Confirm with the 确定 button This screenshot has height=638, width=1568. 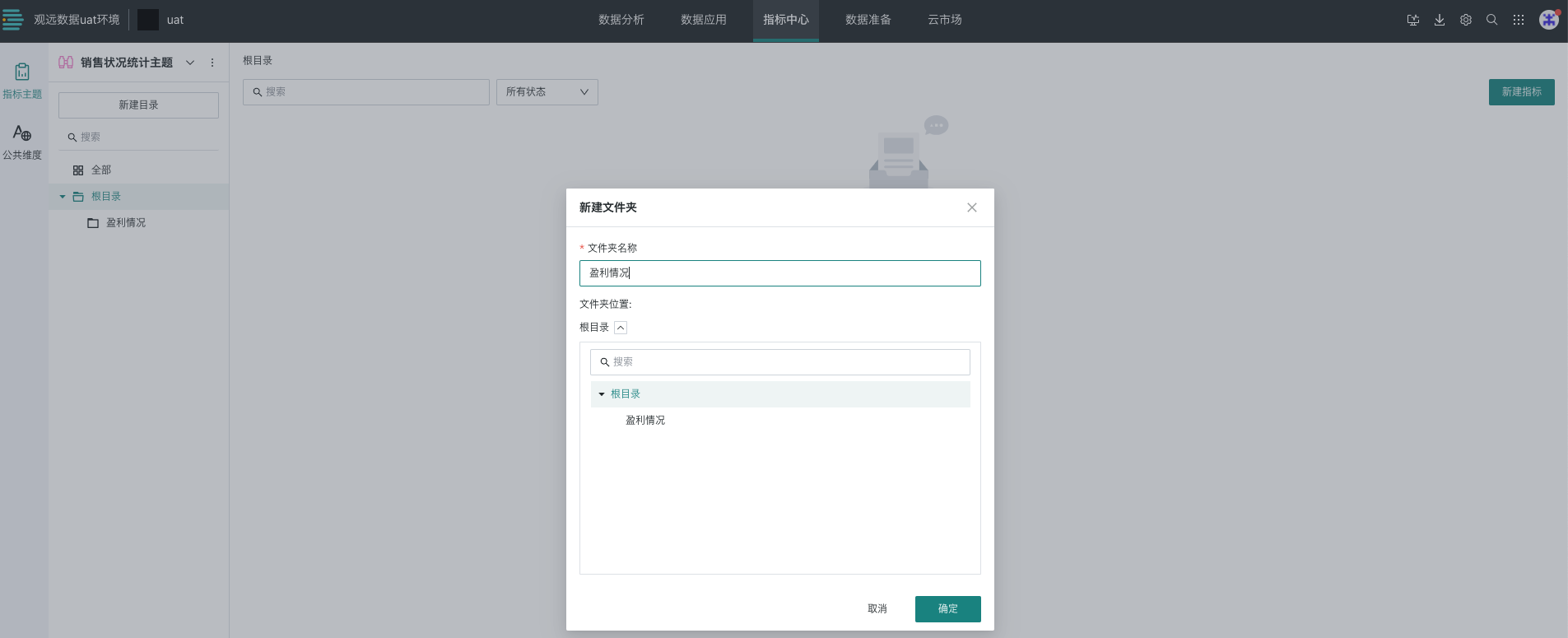tap(948, 609)
